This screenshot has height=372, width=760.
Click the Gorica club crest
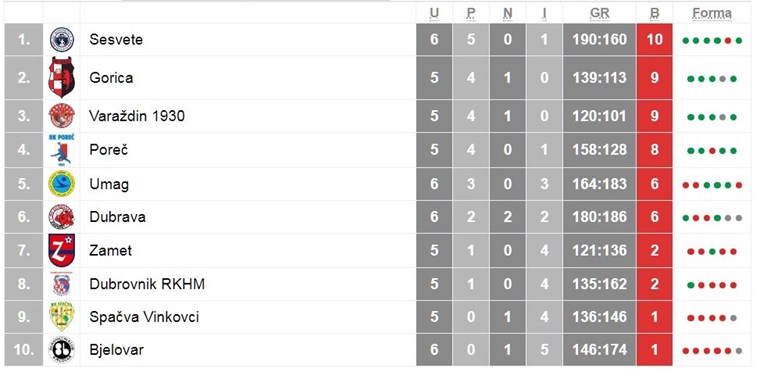[62, 78]
